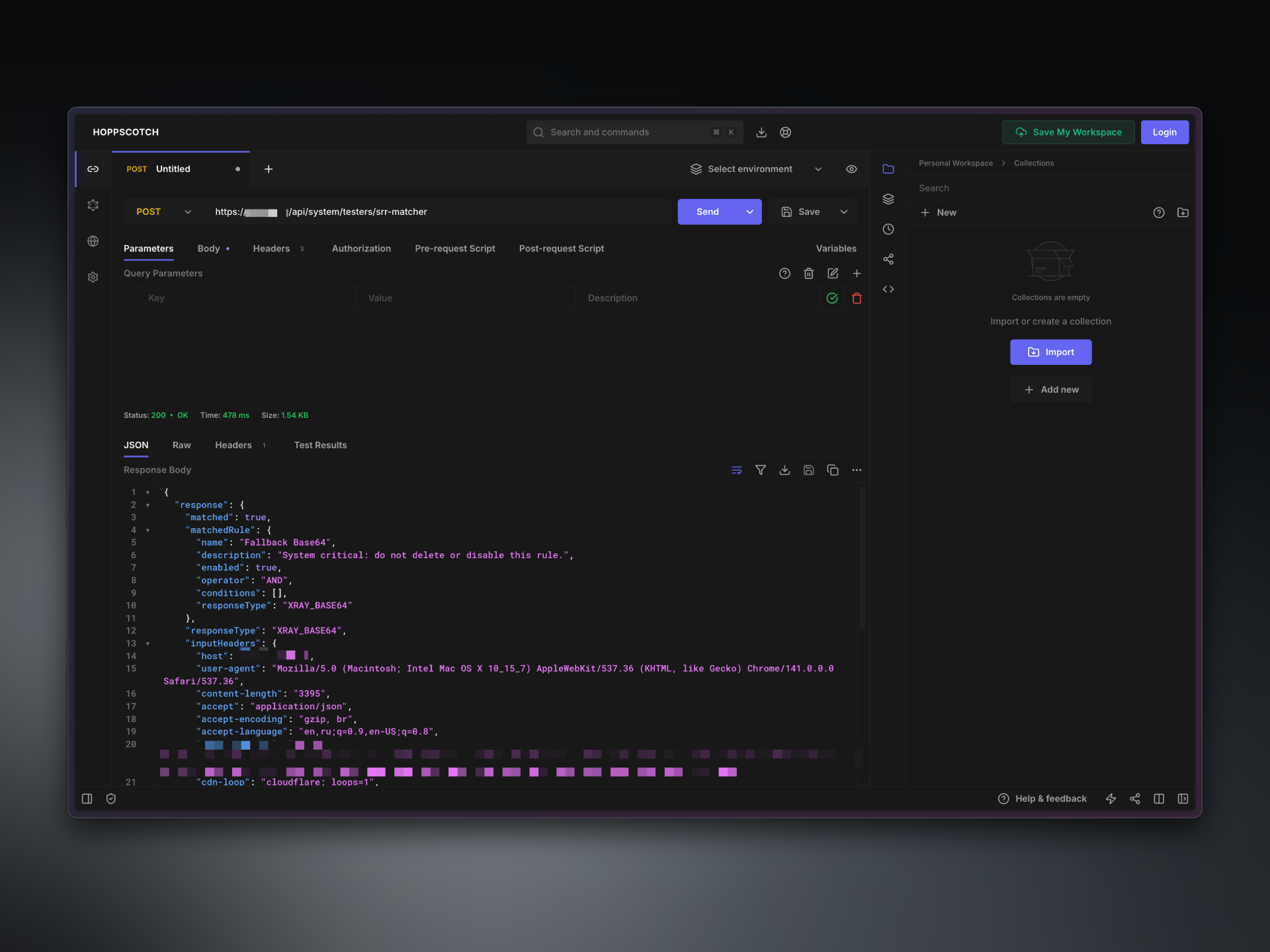Toggle line wrapping in response body

click(736, 470)
